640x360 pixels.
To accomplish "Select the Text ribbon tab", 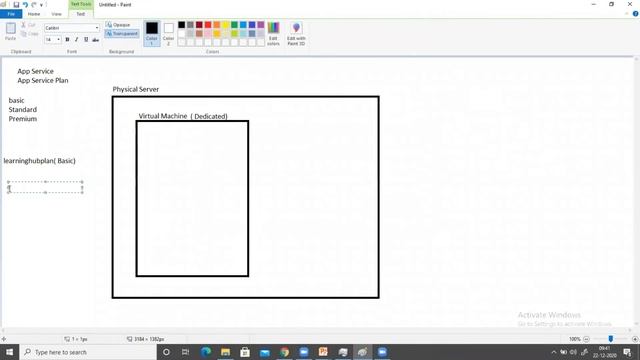I will [x=81, y=14].
